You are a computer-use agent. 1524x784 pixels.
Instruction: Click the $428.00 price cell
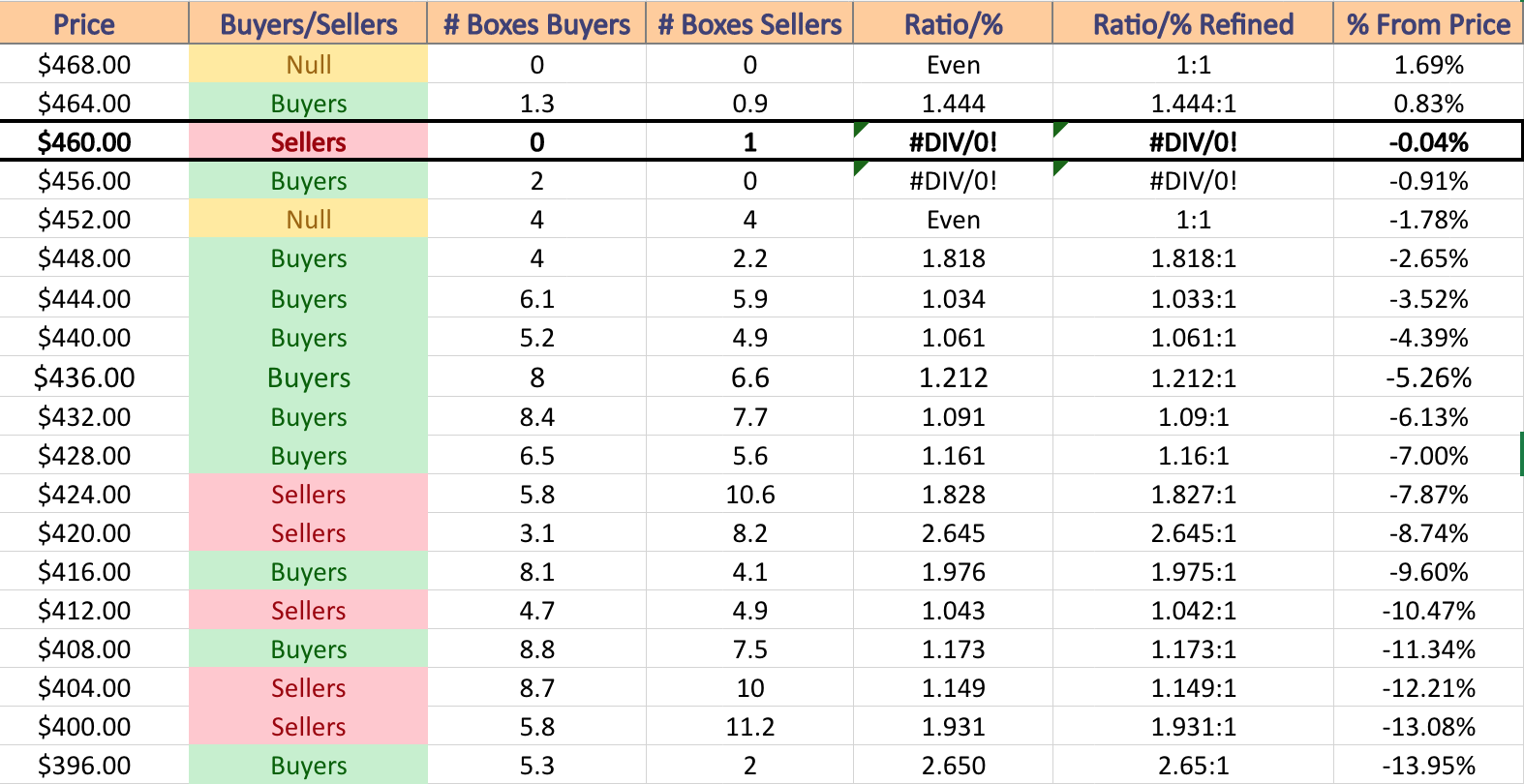click(x=94, y=455)
